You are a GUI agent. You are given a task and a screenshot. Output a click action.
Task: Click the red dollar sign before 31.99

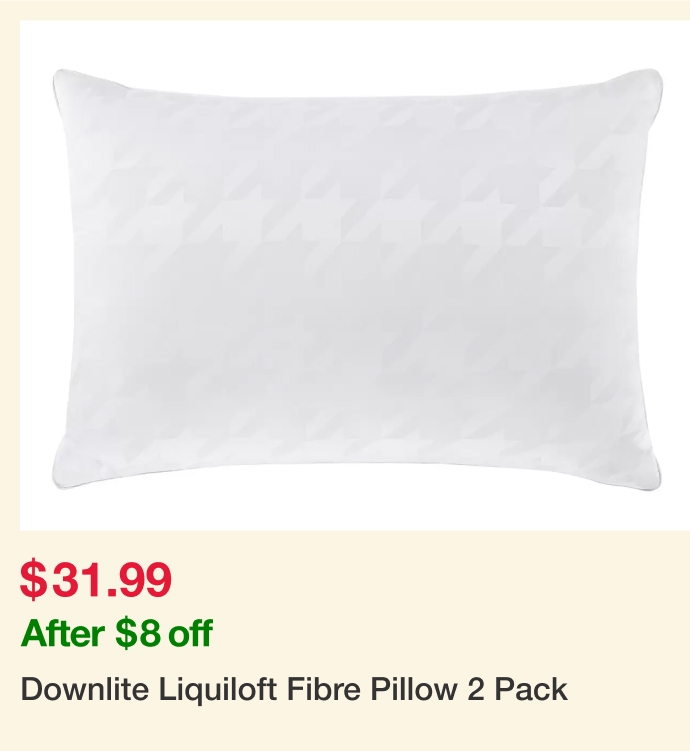(33, 580)
